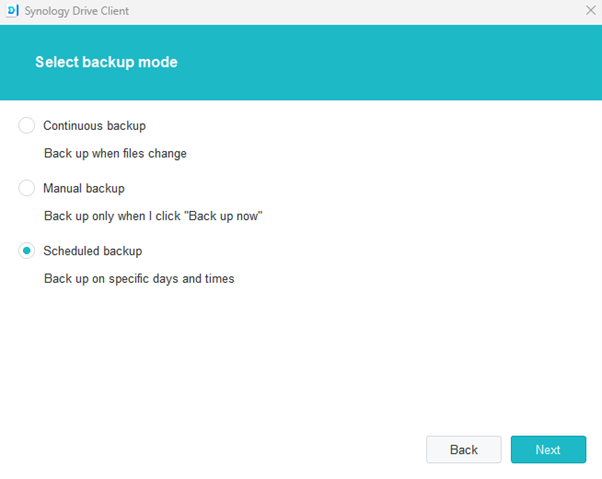Image resolution: width=602 pixels, height=479 pixels.
Task: Click the "Scheduled backup" label text
Action: point(92,250)
